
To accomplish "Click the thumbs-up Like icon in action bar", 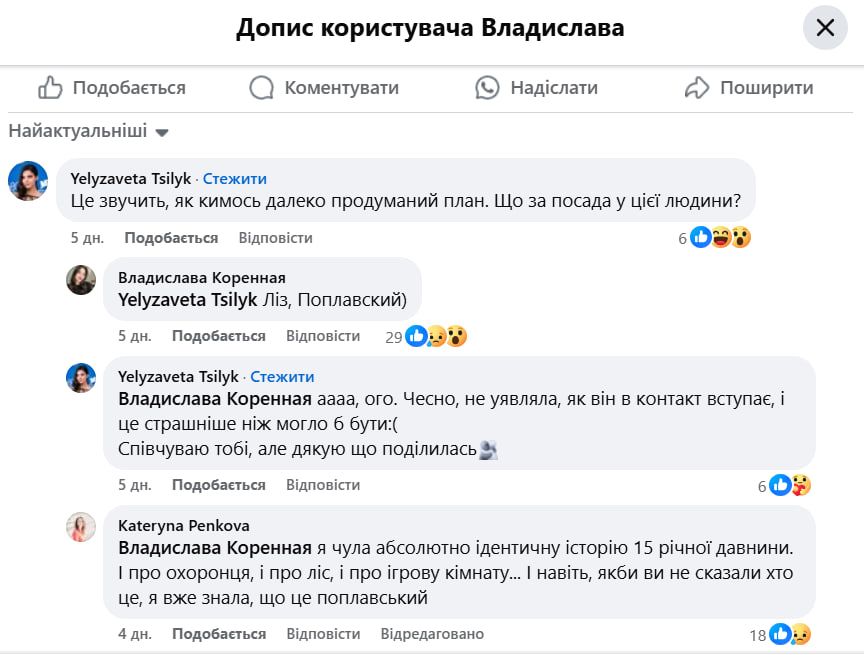I will [x=51, y=88].
